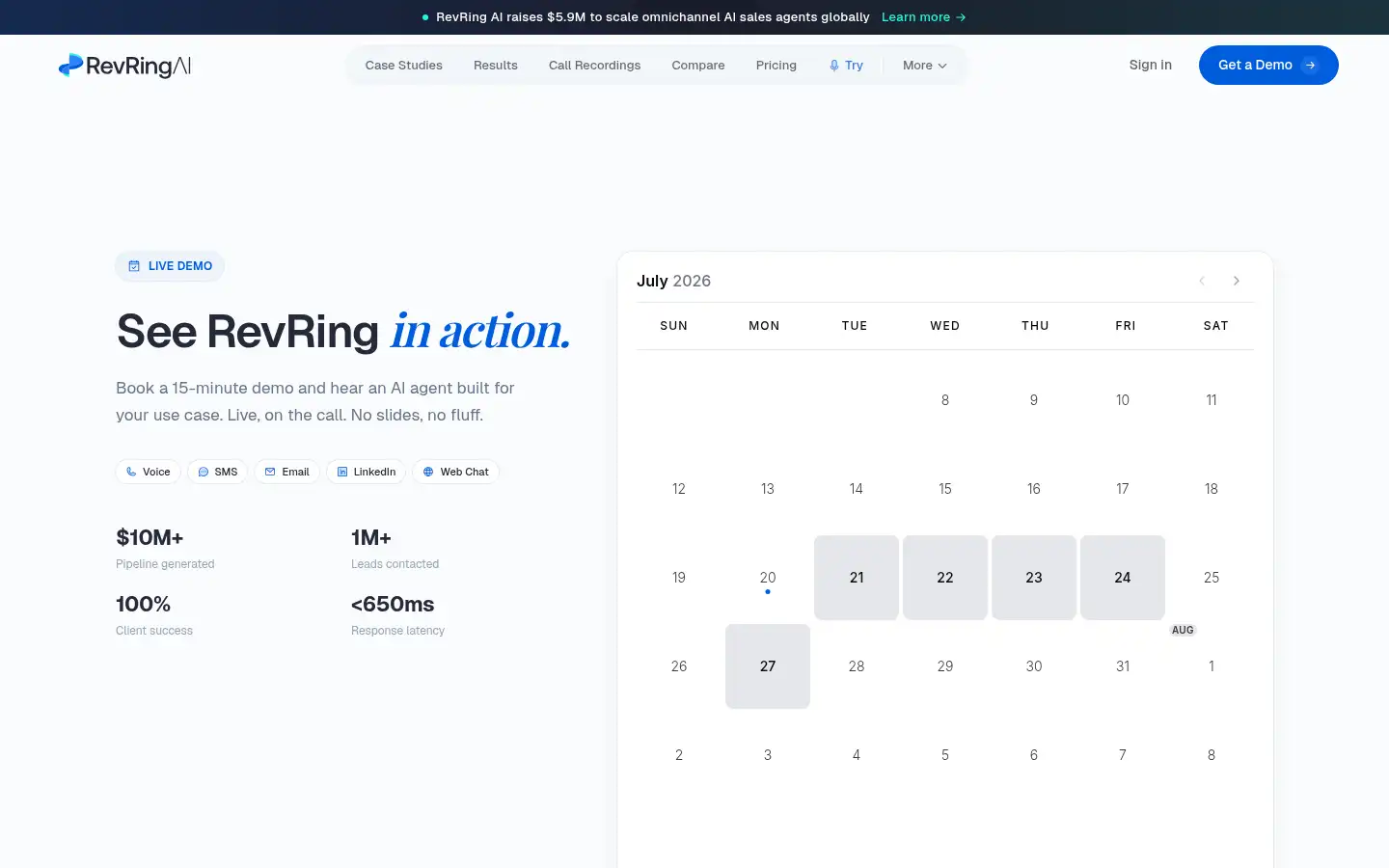
Task: Click the Get a Demo button
Action: click(1268, 65)
